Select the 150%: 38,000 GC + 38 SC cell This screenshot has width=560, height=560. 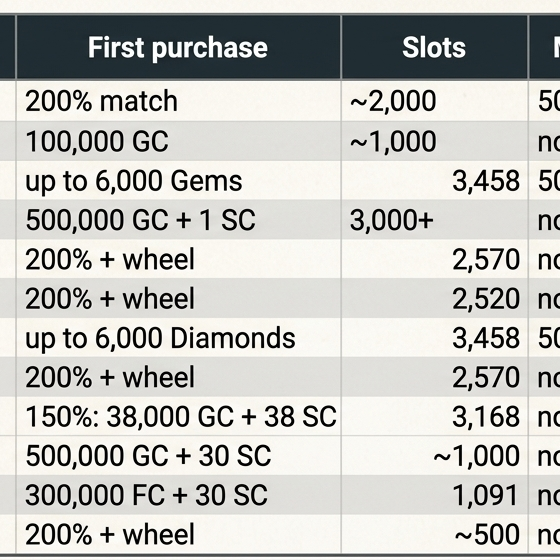click(178, 416)
